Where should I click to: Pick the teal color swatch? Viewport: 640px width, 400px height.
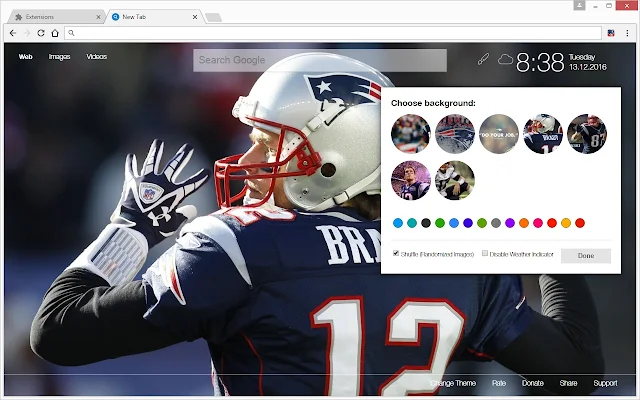tap(412, 223)
